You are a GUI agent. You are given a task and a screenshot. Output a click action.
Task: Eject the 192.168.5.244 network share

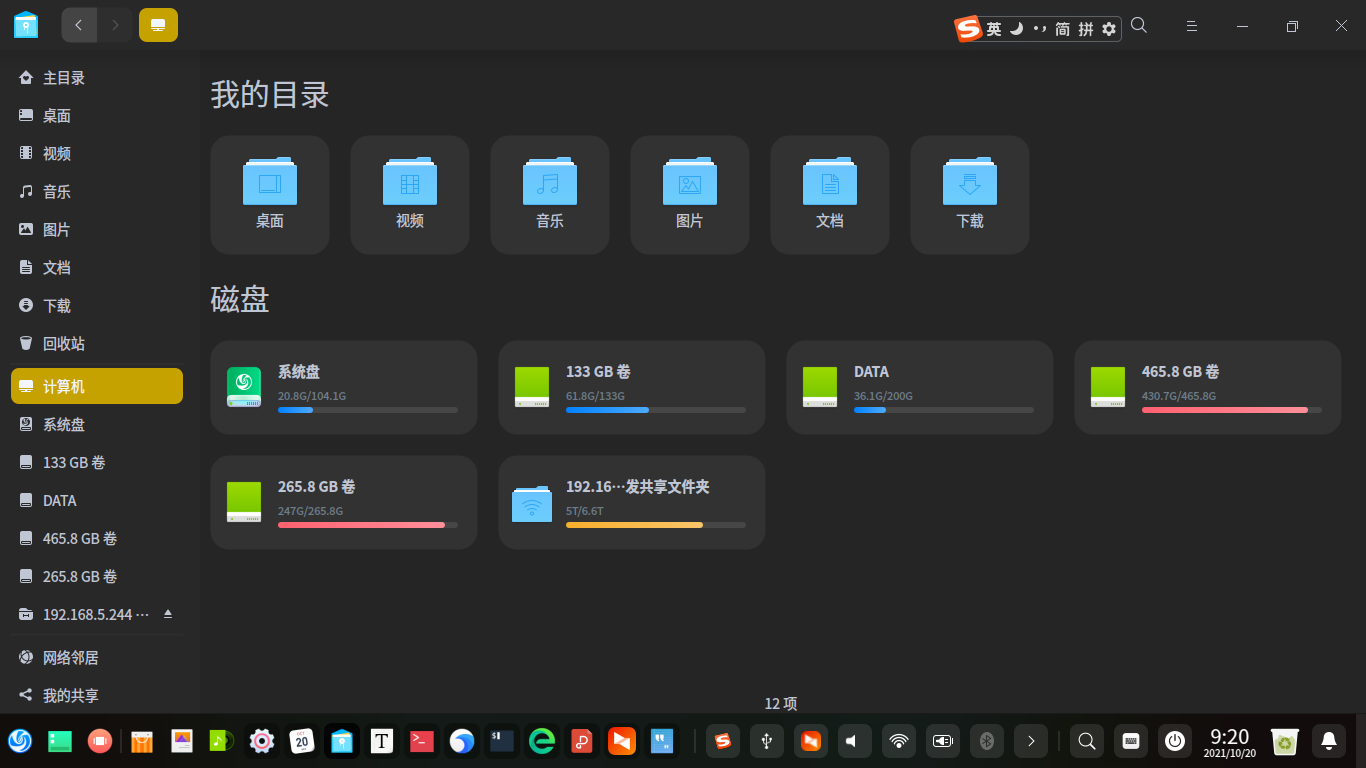[168, 614]
